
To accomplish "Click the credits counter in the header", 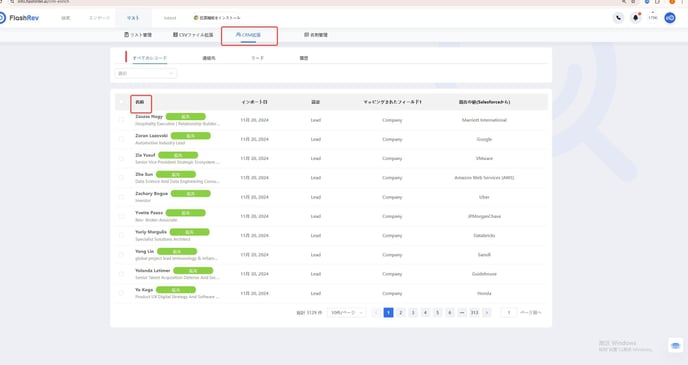I will pos(653,18).
